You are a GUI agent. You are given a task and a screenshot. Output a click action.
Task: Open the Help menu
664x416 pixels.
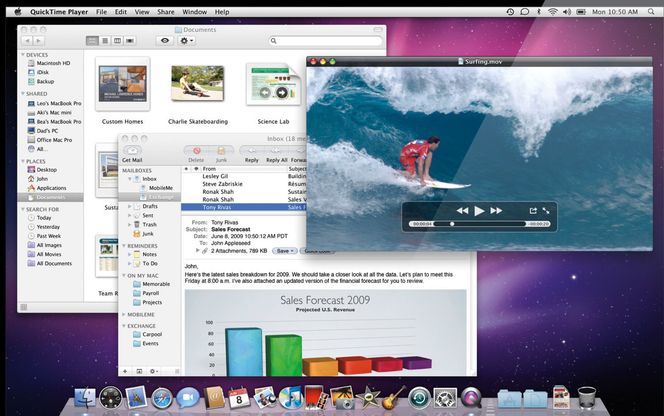click(x=222, y=12)
